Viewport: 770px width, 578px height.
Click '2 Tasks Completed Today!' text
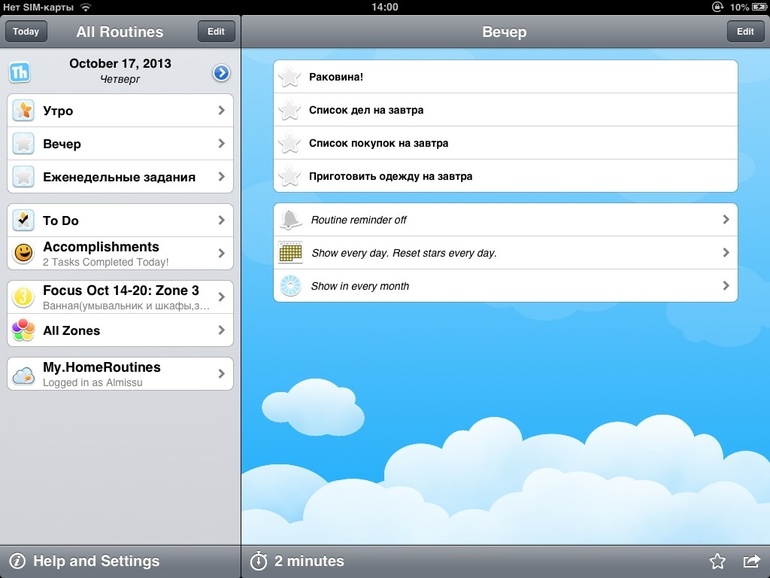click(x=106, y=262)
